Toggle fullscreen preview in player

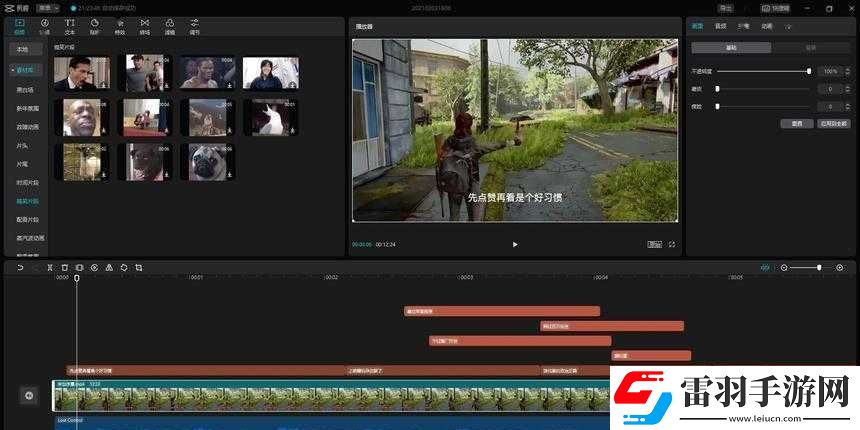tap(672, 245)
